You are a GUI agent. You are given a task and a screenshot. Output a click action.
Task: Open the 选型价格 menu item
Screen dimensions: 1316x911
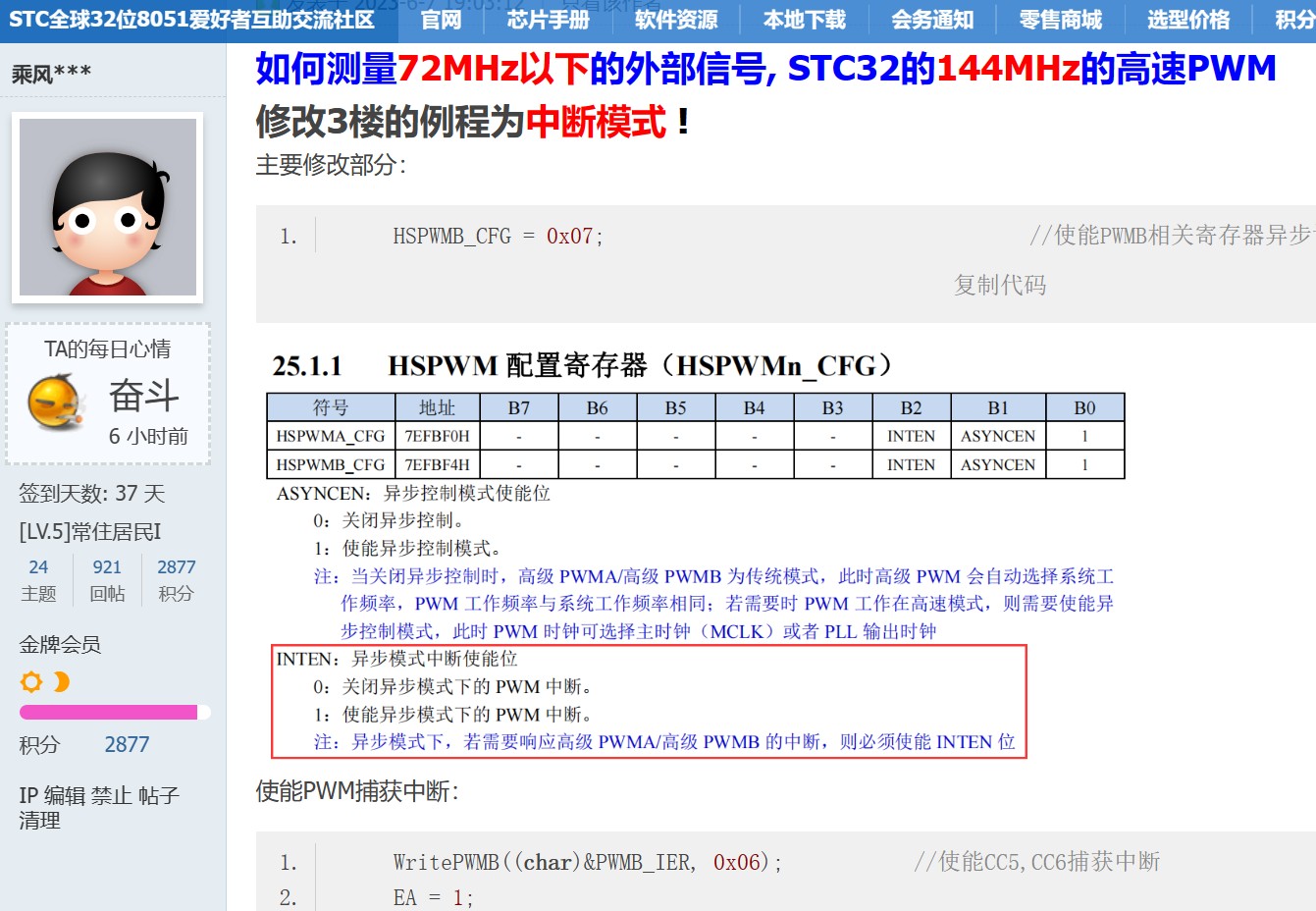click(1188, 20)
